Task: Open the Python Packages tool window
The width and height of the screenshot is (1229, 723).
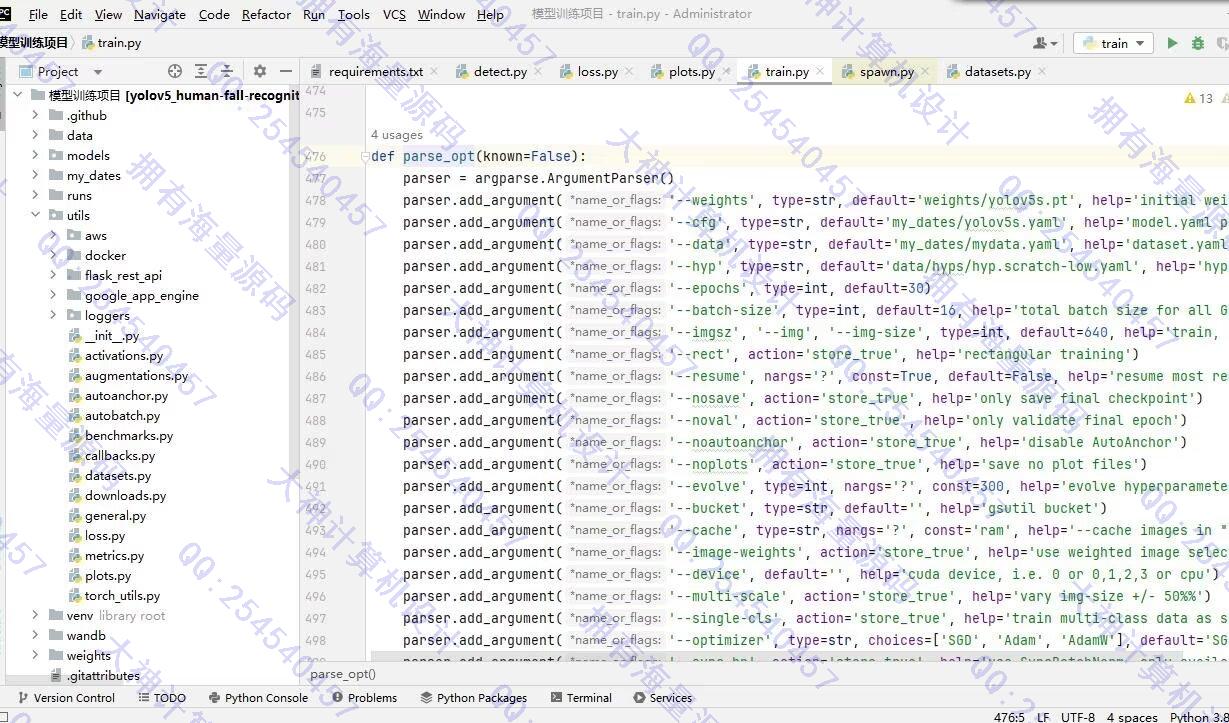Action: 474,698
